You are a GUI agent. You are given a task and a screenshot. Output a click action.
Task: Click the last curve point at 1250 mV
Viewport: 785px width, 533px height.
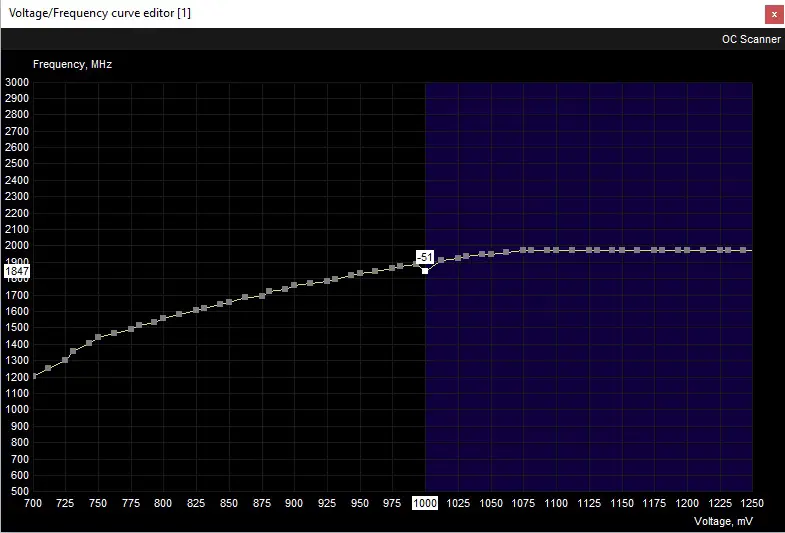[743, 250]
